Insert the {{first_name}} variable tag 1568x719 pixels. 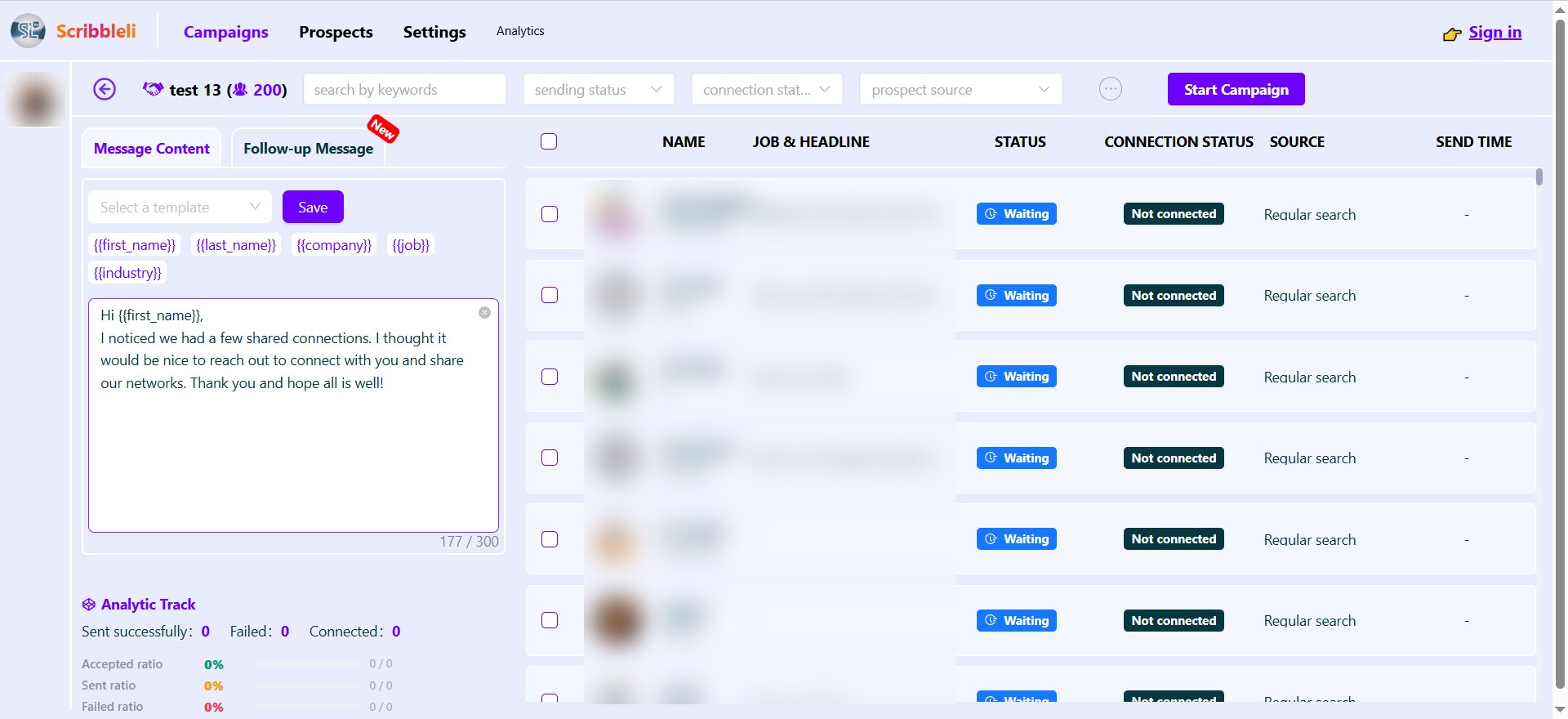(135, 244)
